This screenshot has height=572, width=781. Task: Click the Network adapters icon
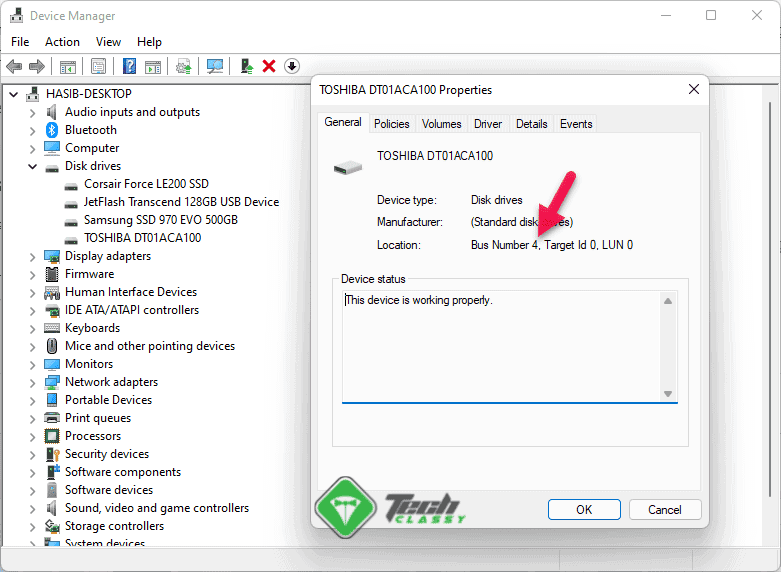click(52, 382)
